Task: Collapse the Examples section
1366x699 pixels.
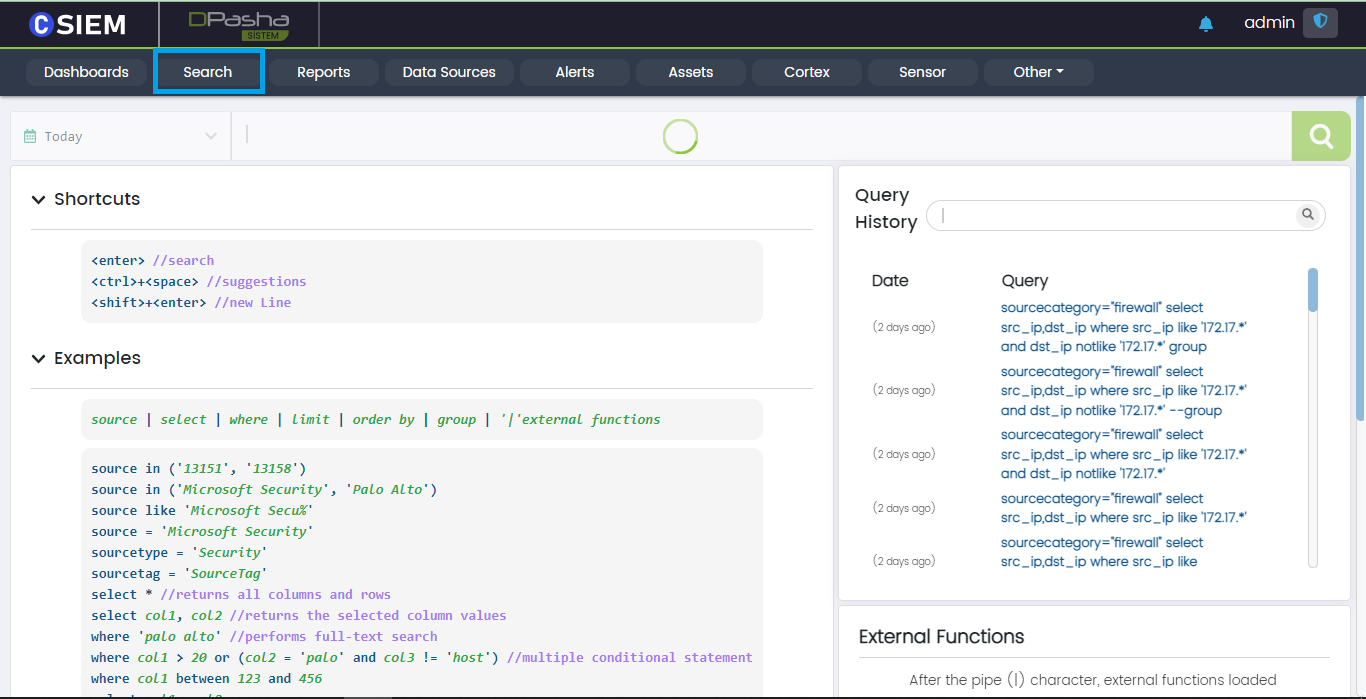Action: pyautogui.click(x=39, y=359)
